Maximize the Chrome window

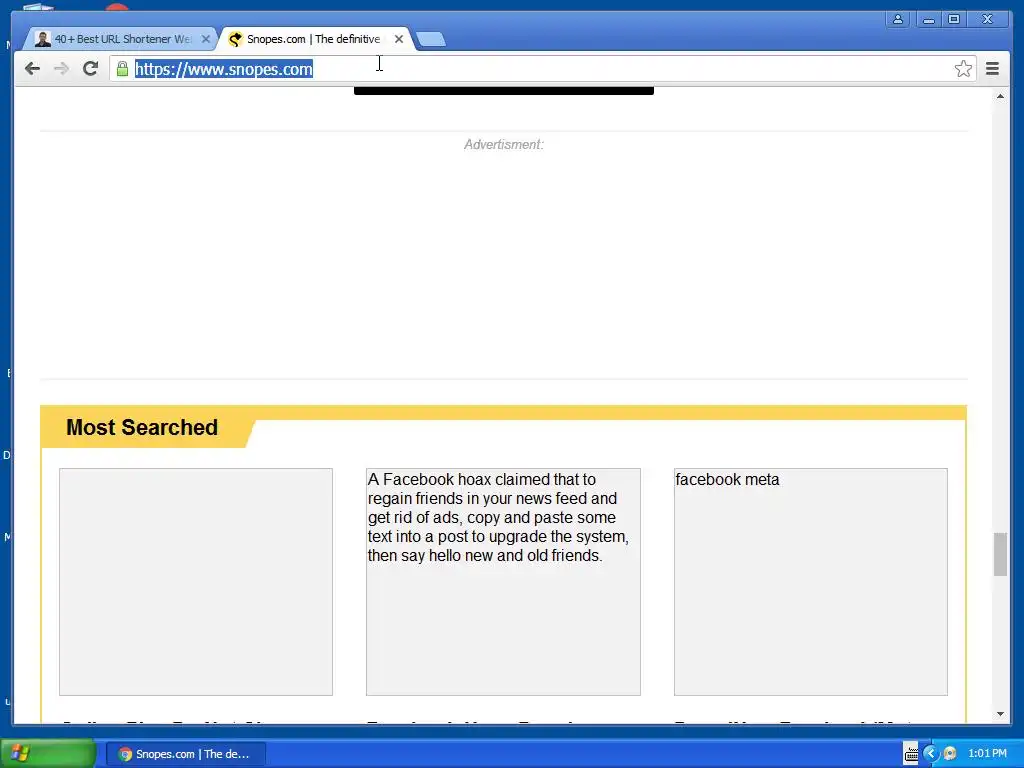[953, 20]
